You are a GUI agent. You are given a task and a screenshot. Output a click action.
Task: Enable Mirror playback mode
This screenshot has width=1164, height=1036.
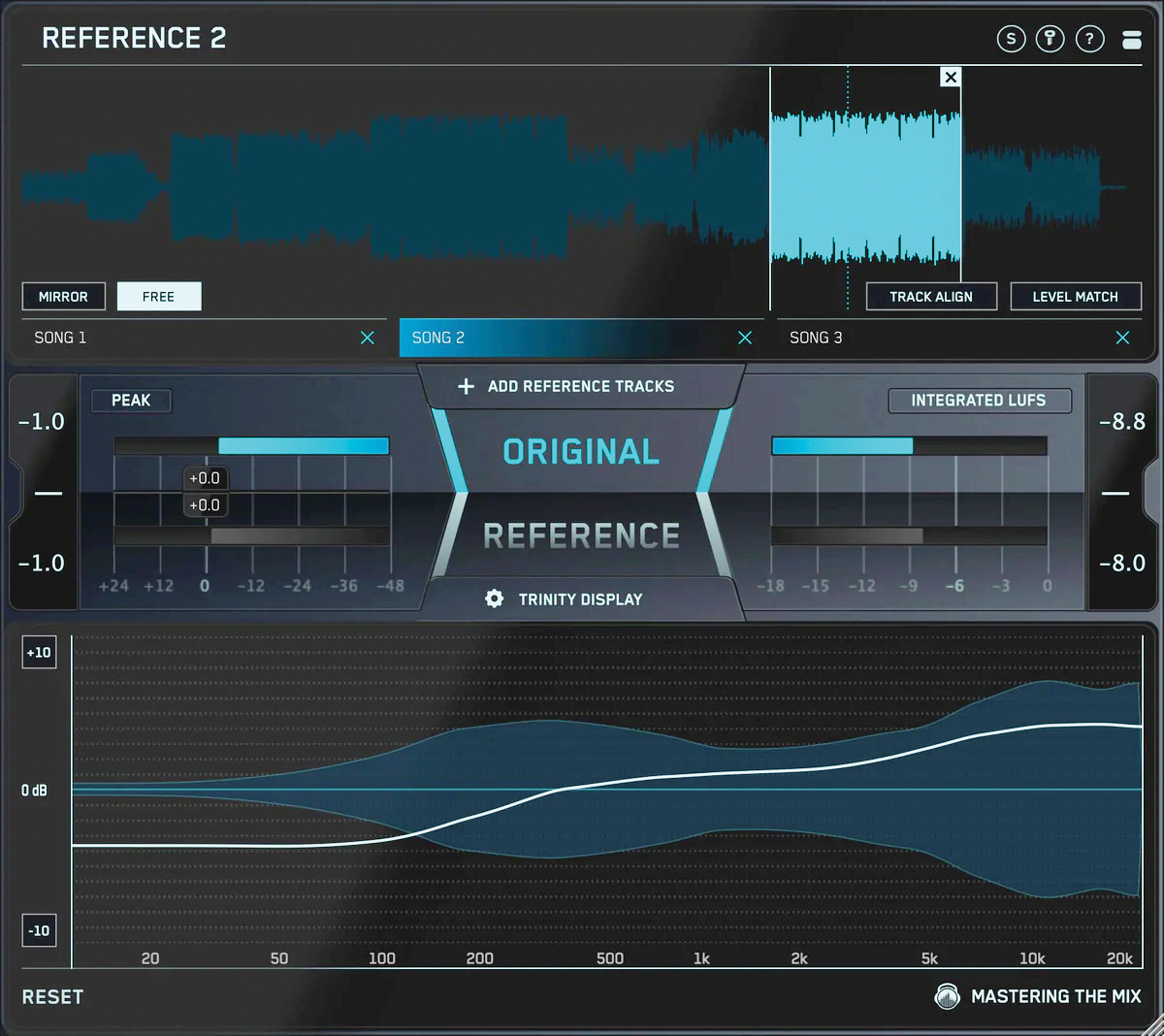(x=63, y=297)
